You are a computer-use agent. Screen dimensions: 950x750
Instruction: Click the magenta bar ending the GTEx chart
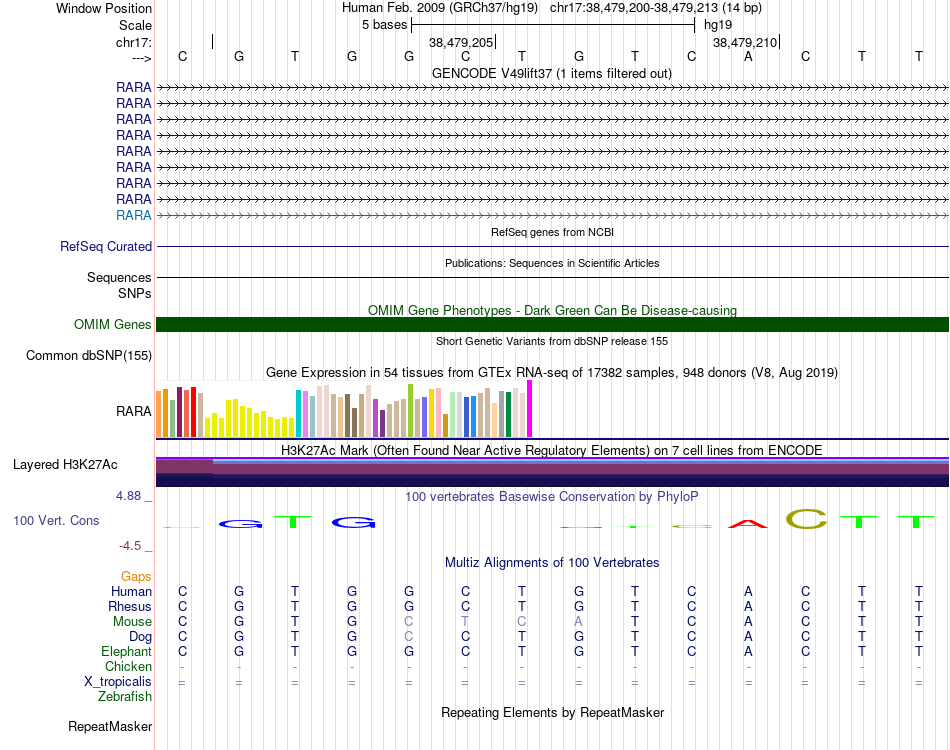tap(530, 408)
